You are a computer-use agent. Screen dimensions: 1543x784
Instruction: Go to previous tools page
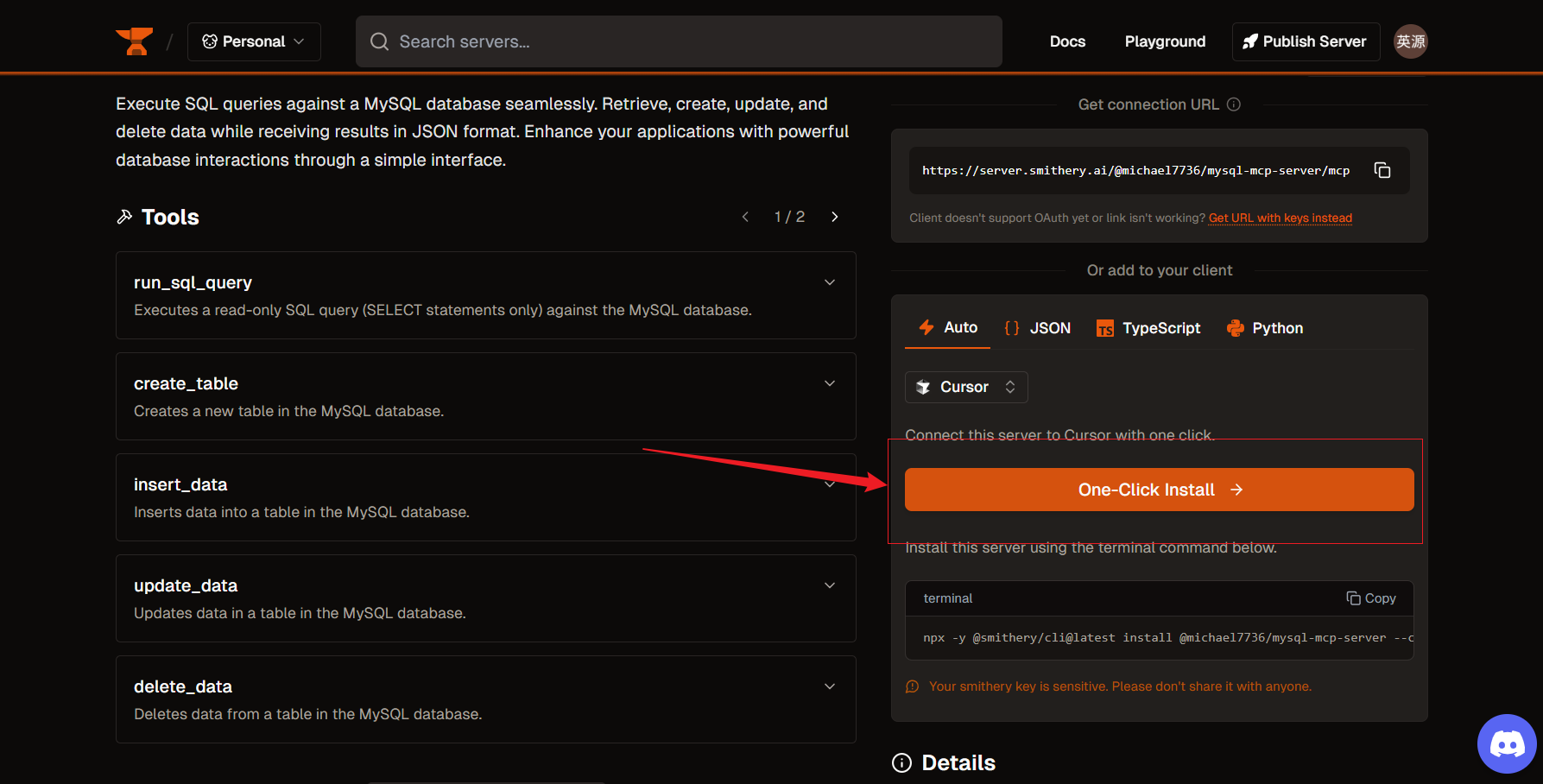[x=745, y=217]
